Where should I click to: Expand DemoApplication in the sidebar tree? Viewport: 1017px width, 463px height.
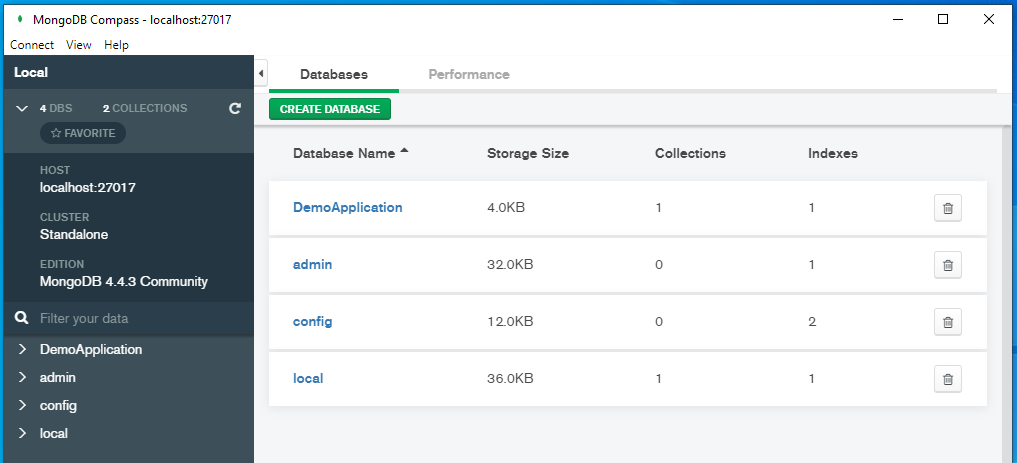click(23, 350)
